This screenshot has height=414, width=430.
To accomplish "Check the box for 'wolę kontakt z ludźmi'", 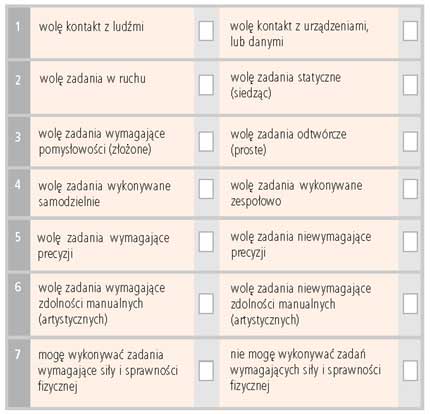I will point(206,31).
